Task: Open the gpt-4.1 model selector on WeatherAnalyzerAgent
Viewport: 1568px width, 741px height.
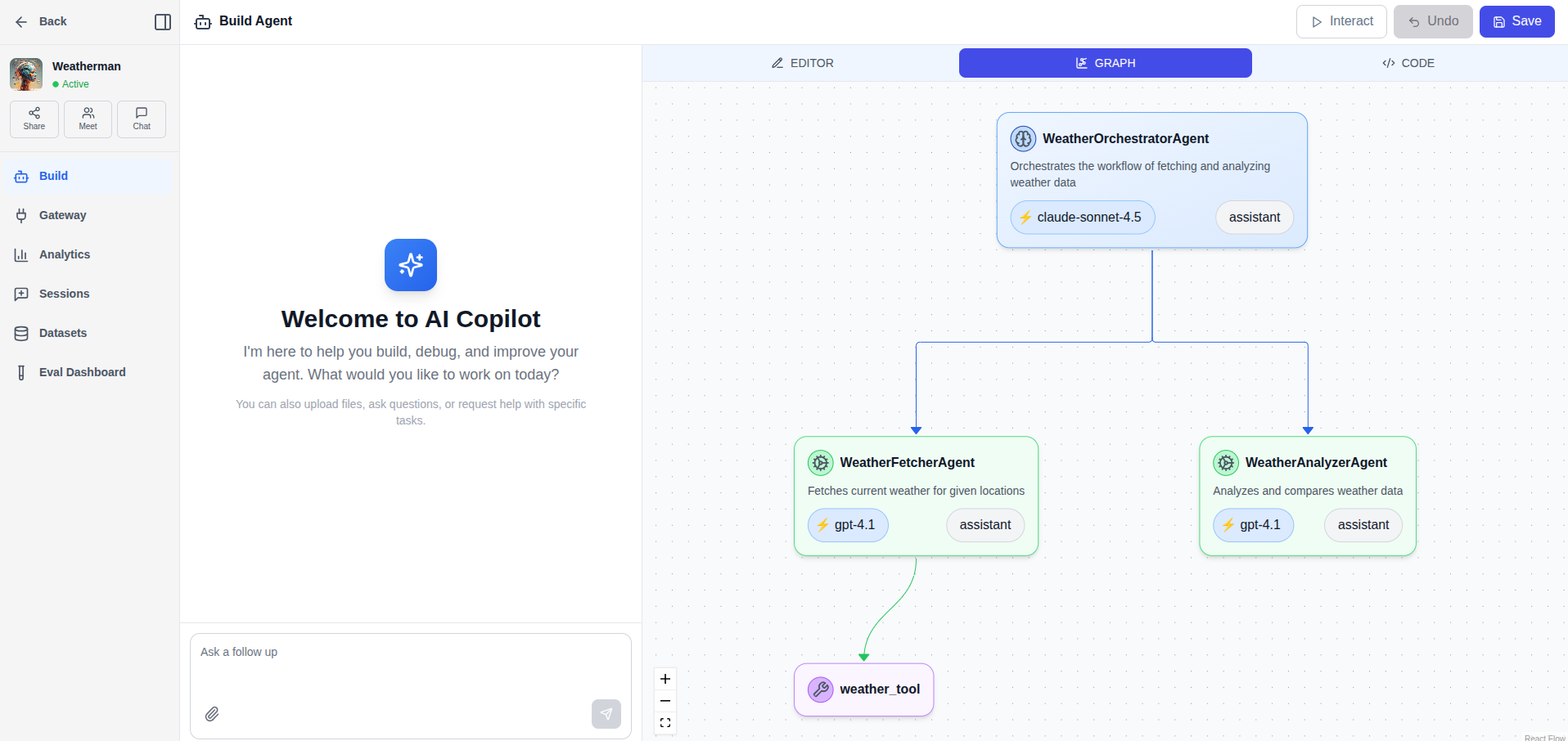Action: [1253, 525]
